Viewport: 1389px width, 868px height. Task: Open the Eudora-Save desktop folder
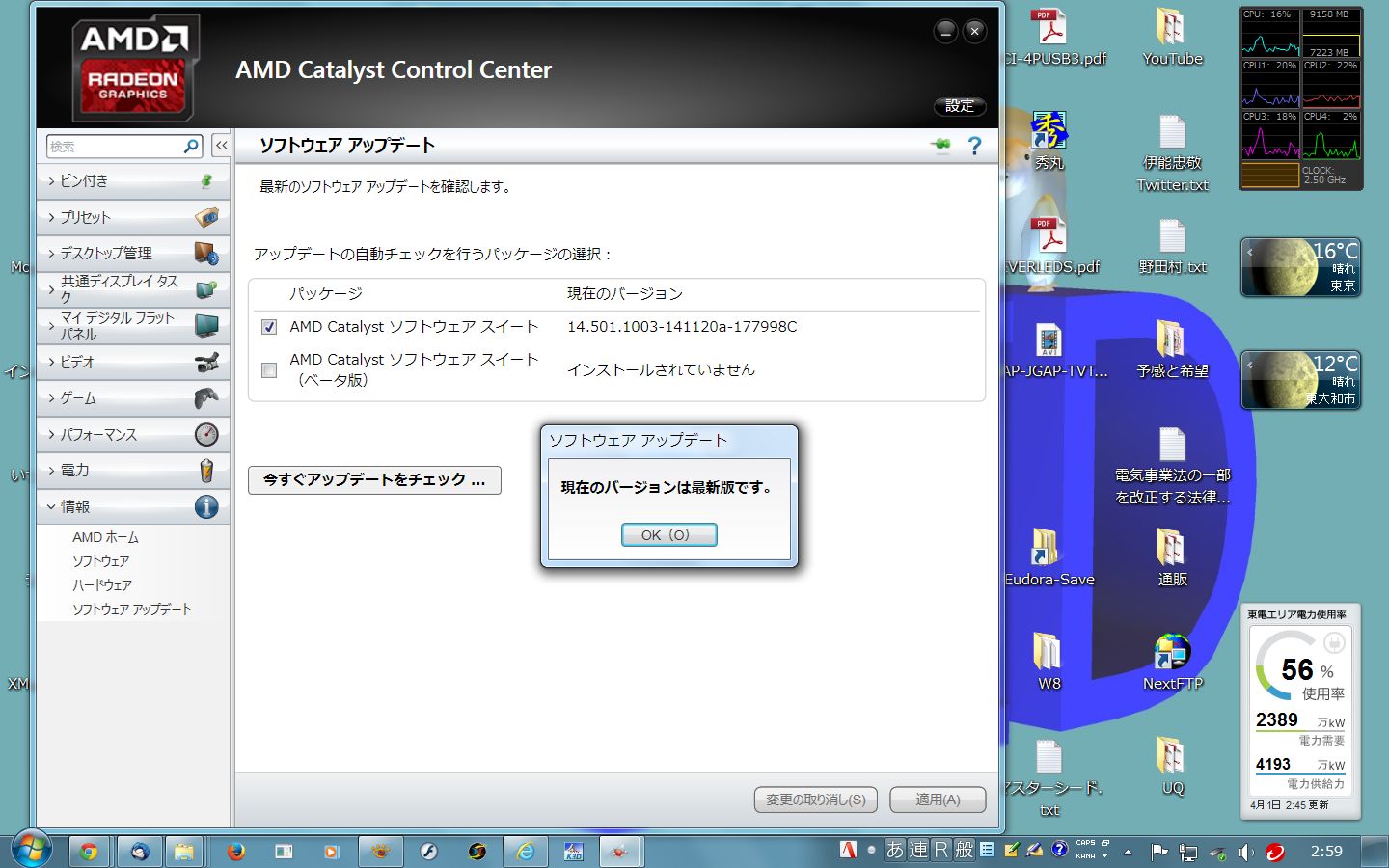(x=1048, y=557)
